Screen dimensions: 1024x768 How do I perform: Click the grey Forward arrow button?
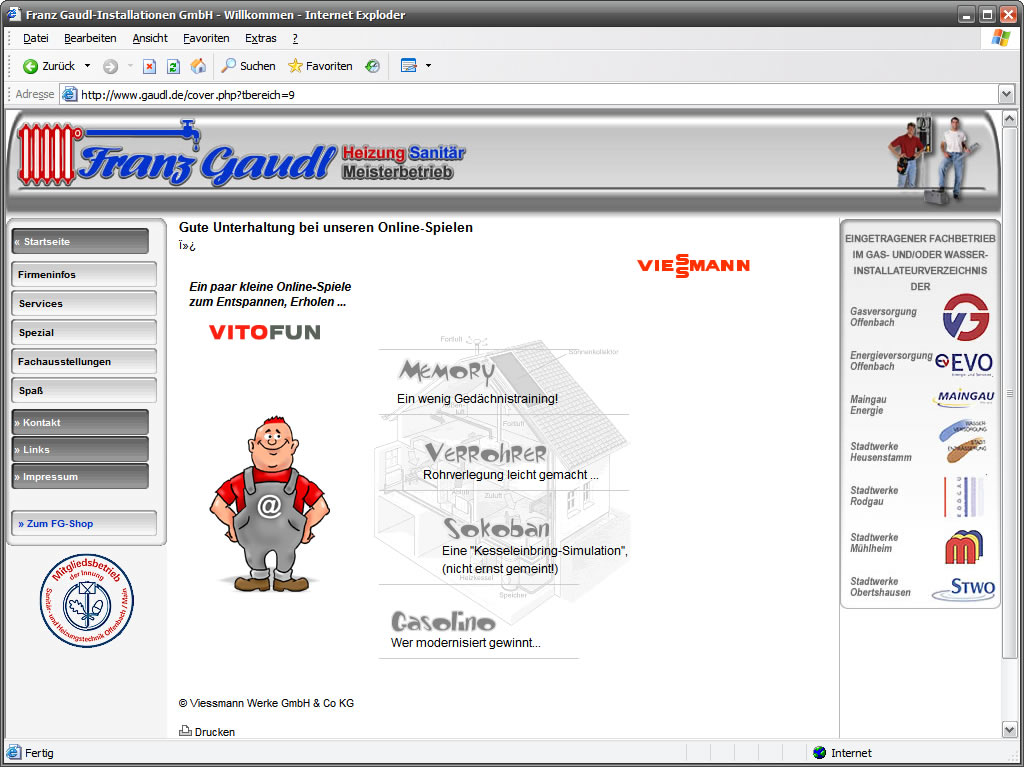pos(110,66)
